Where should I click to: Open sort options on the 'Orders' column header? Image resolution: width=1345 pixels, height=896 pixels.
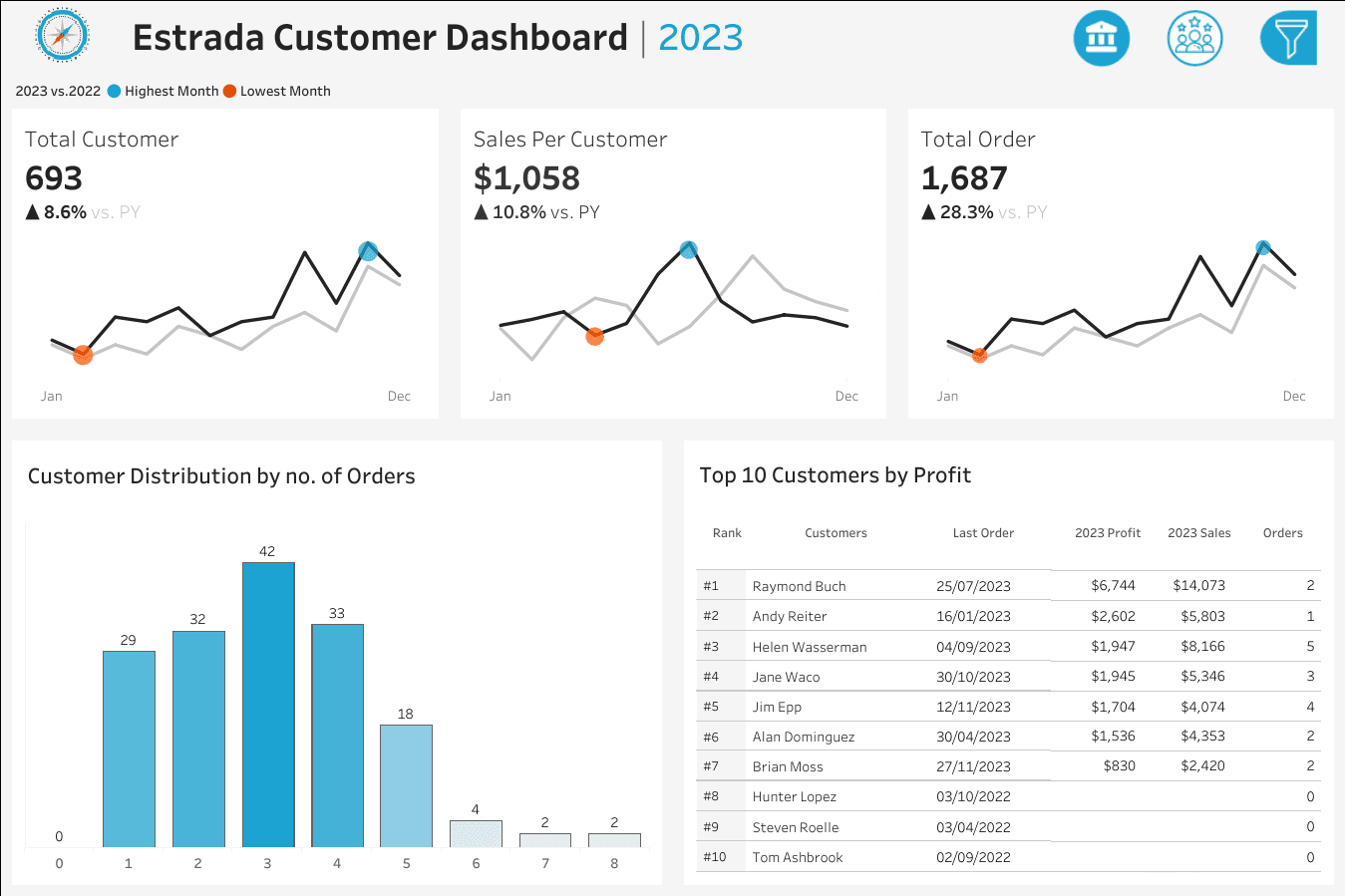click(x=1283, y=533)
